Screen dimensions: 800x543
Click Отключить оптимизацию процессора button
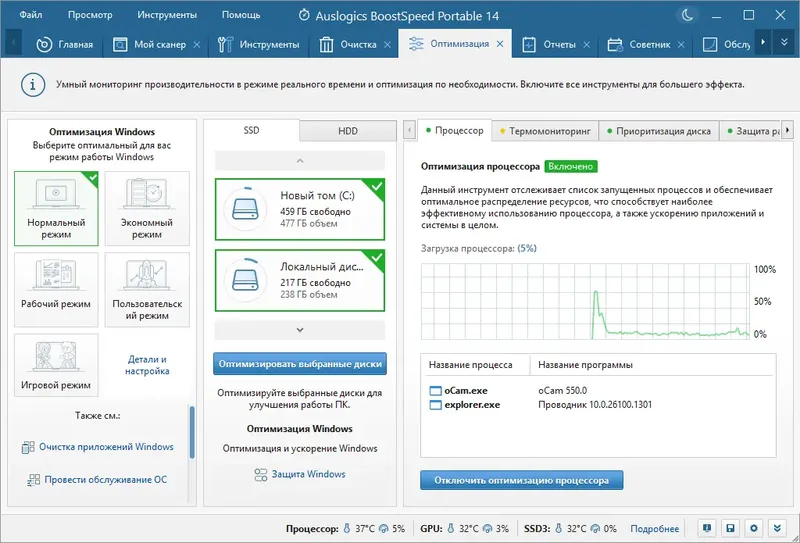(x=521, y=480)
